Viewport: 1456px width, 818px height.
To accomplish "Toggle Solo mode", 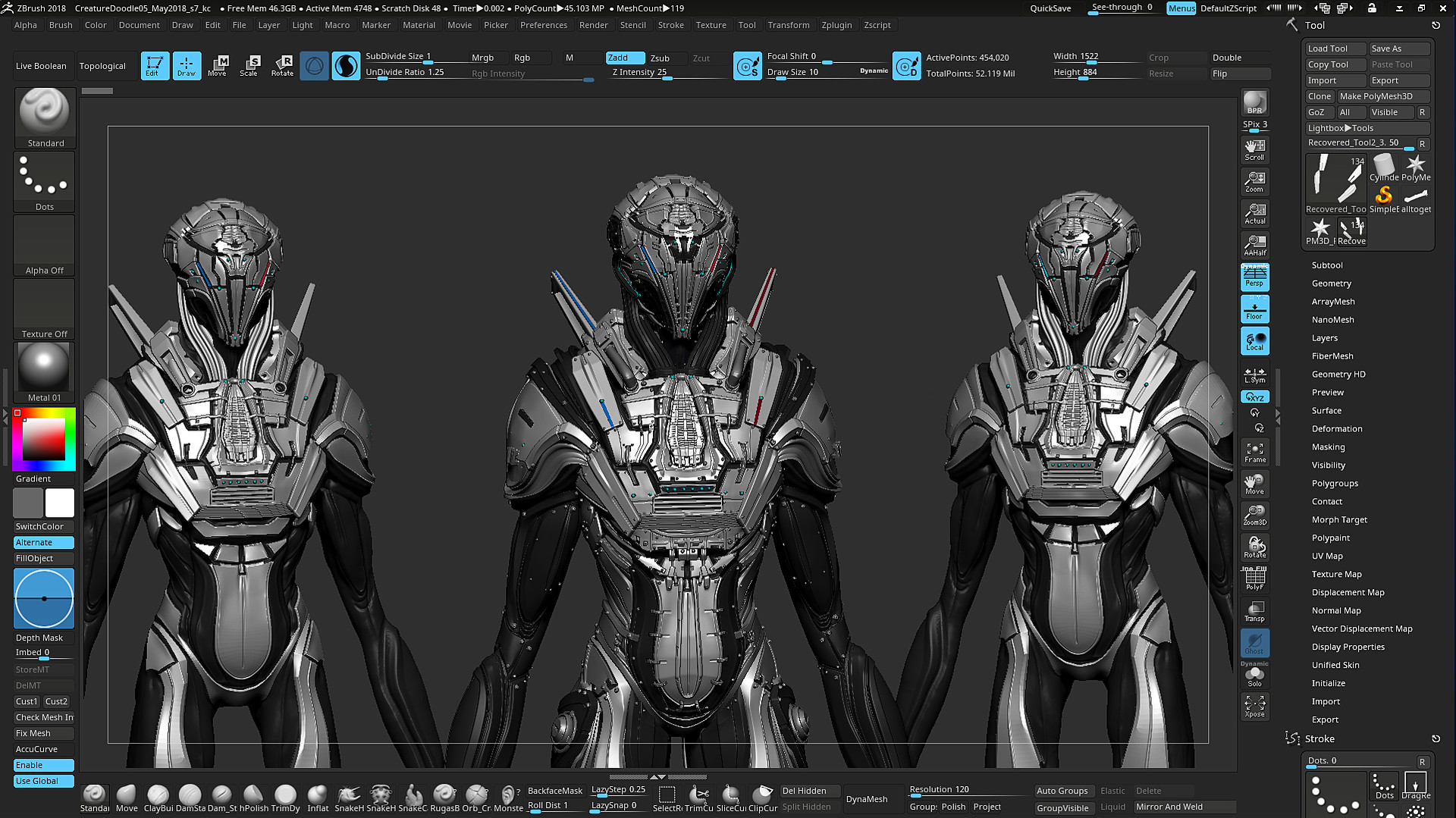I will coord(1254,675).
